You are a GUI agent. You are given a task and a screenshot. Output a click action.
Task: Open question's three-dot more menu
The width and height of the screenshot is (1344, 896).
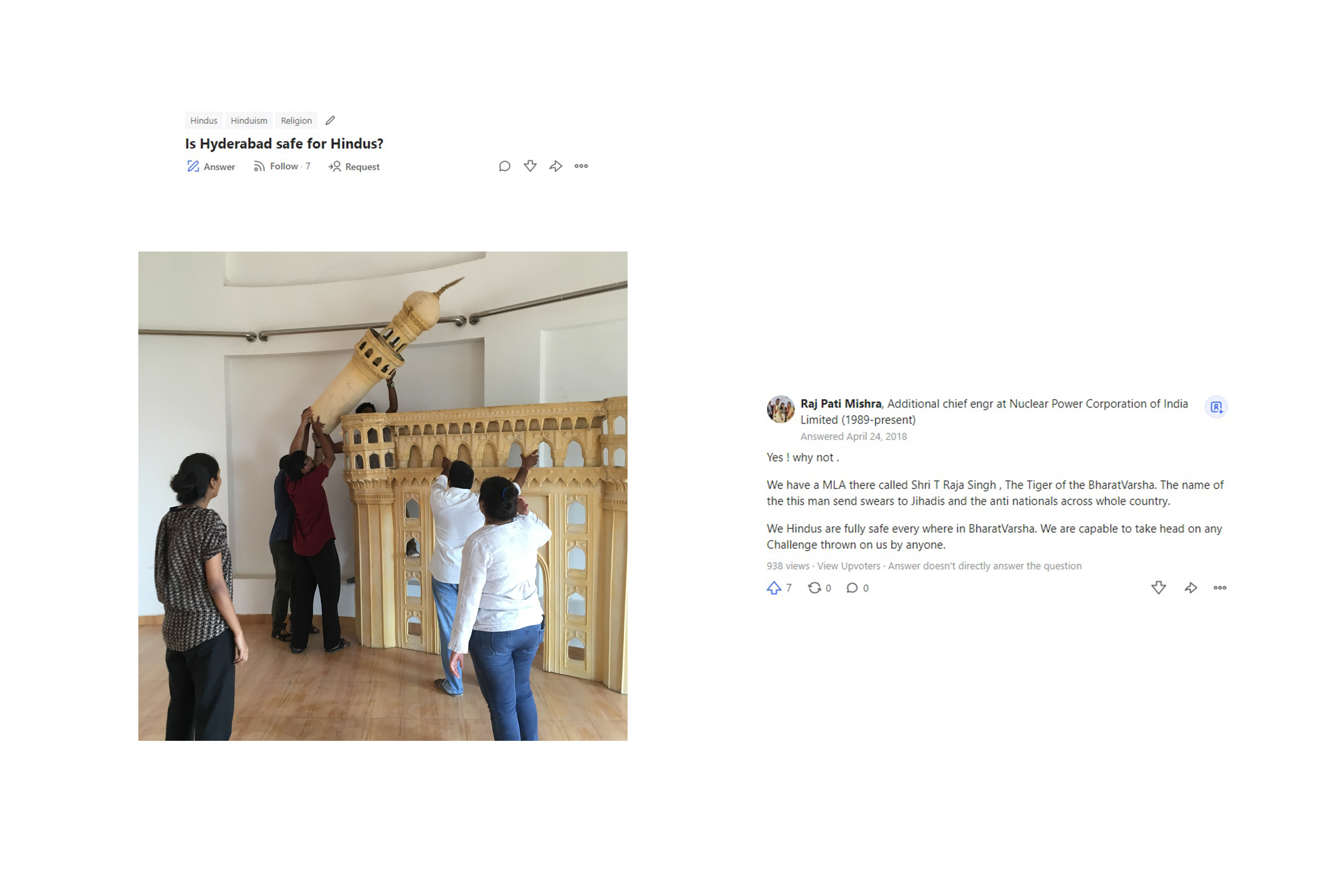coord(581,166)
